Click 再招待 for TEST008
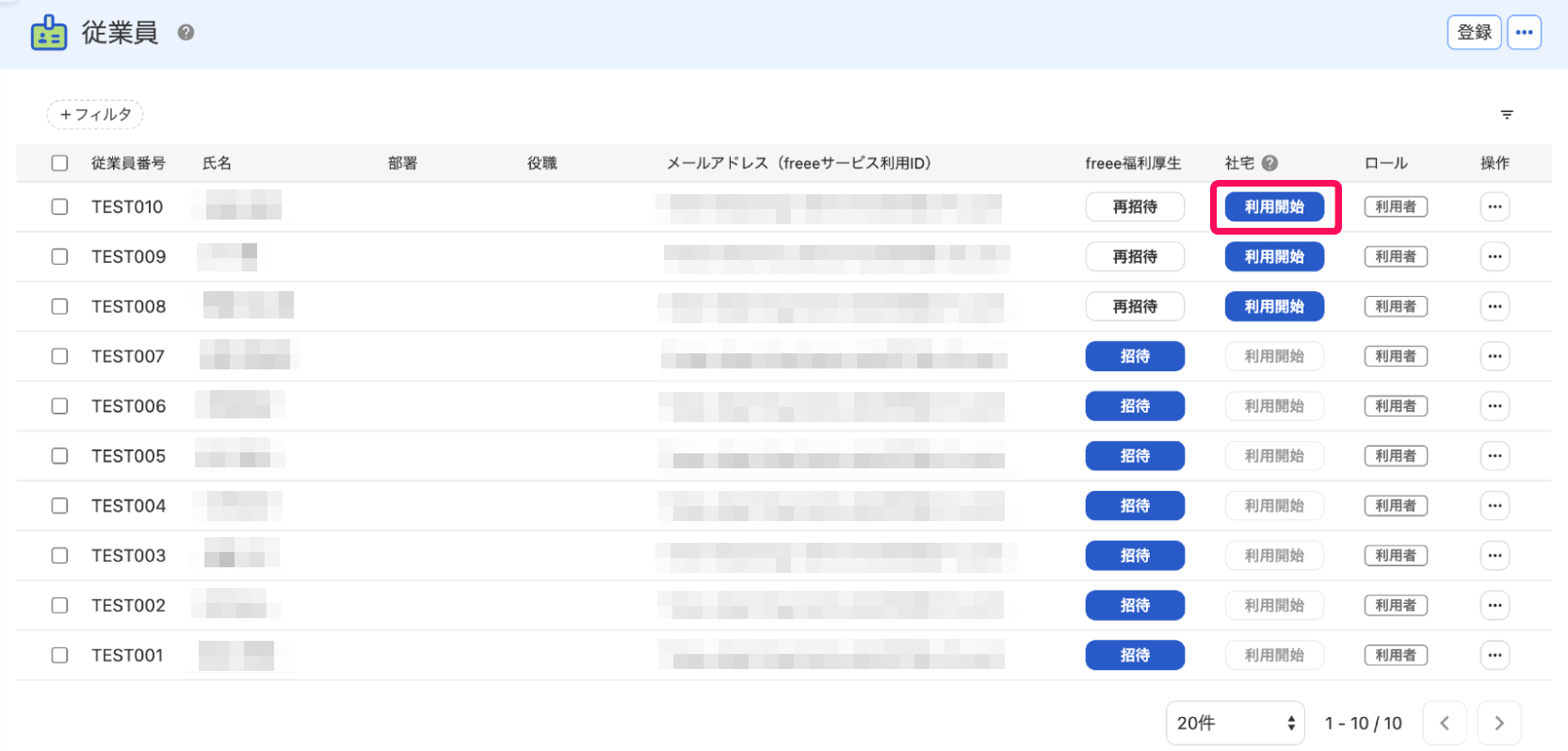 (x=1135, y=306)
